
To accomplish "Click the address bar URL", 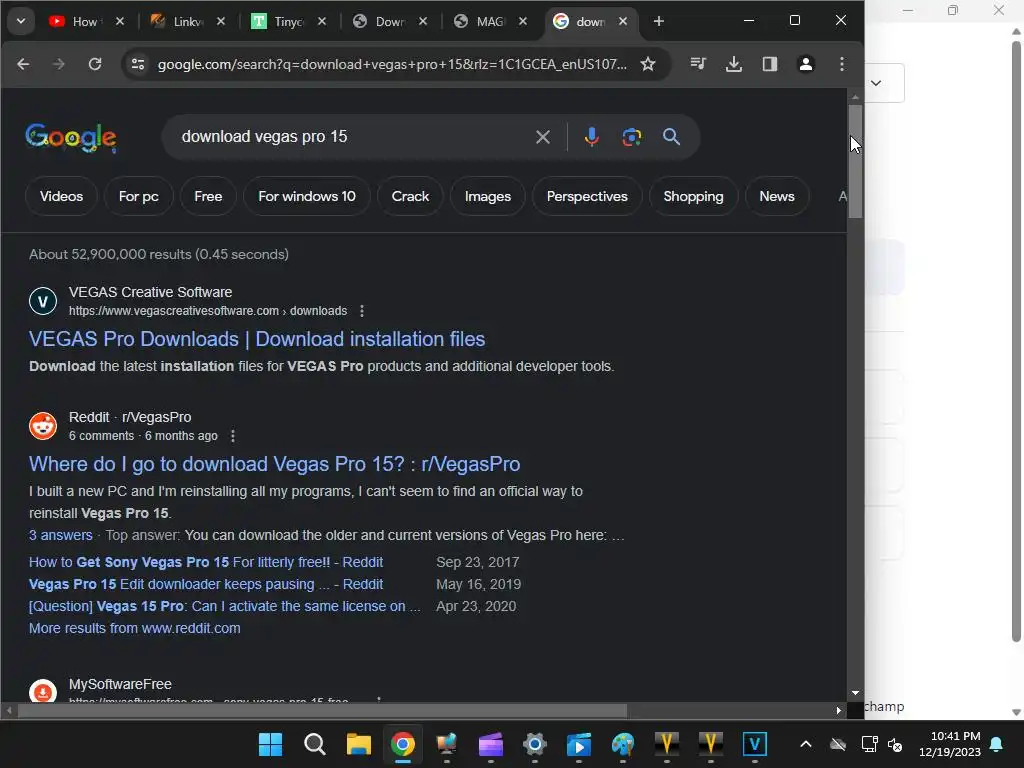I will point(392,64).
